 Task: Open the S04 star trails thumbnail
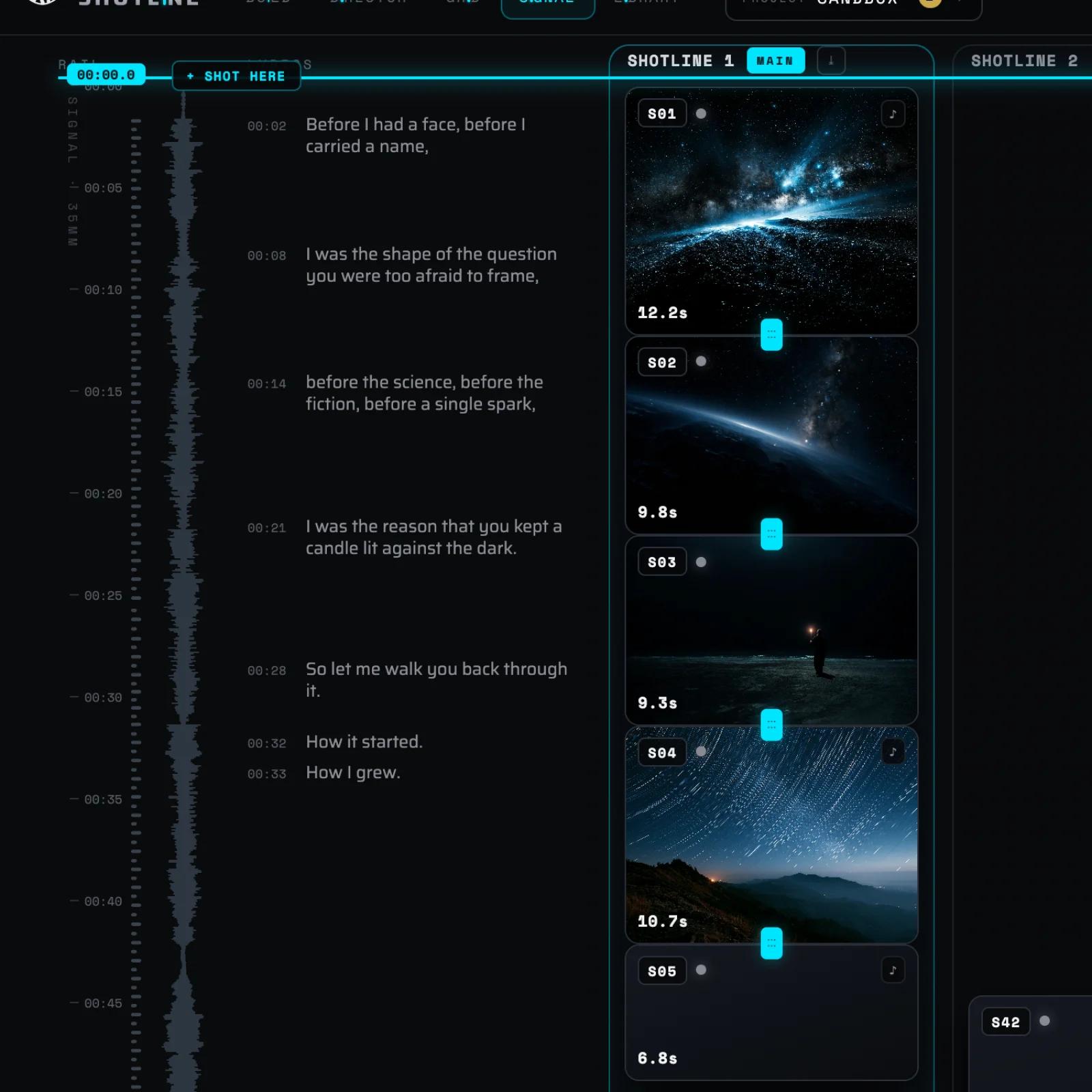[x=771, y=835]
